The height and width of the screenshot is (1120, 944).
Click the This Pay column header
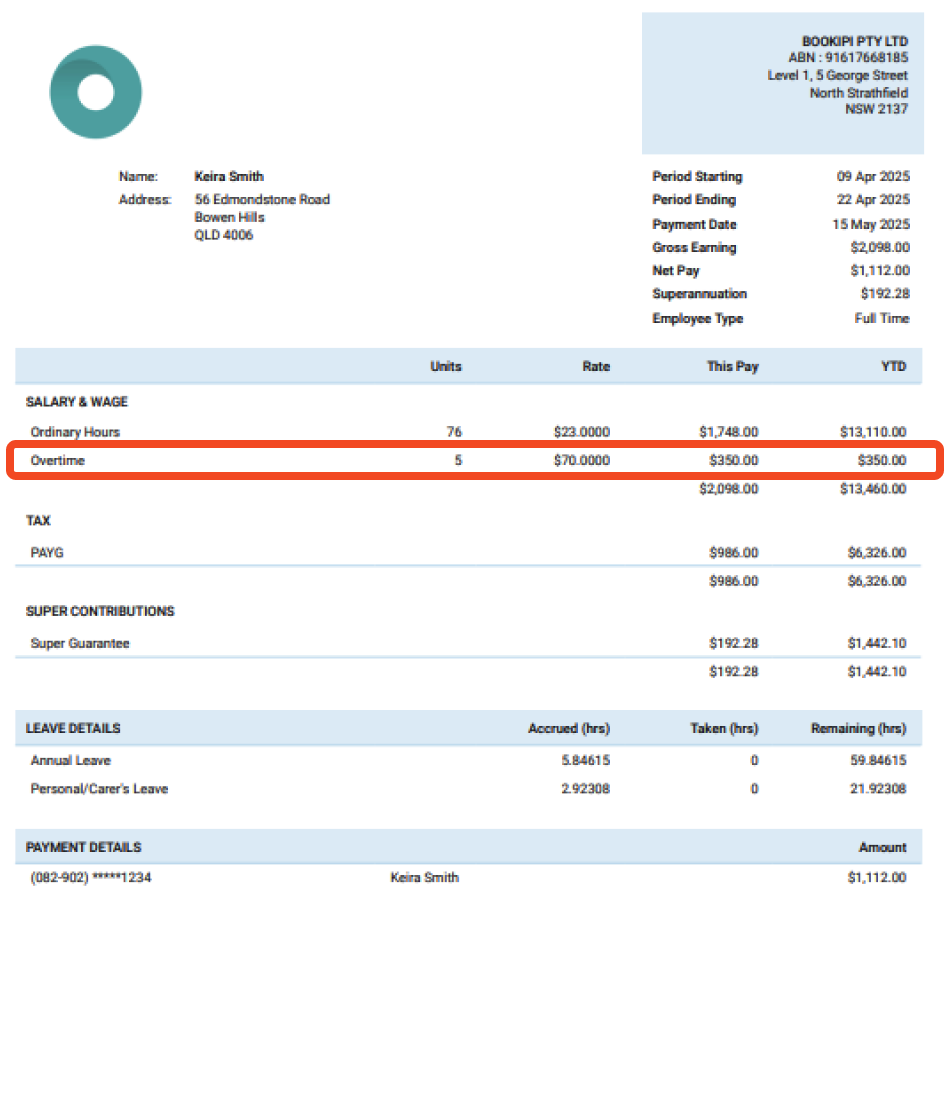(732, 366)
